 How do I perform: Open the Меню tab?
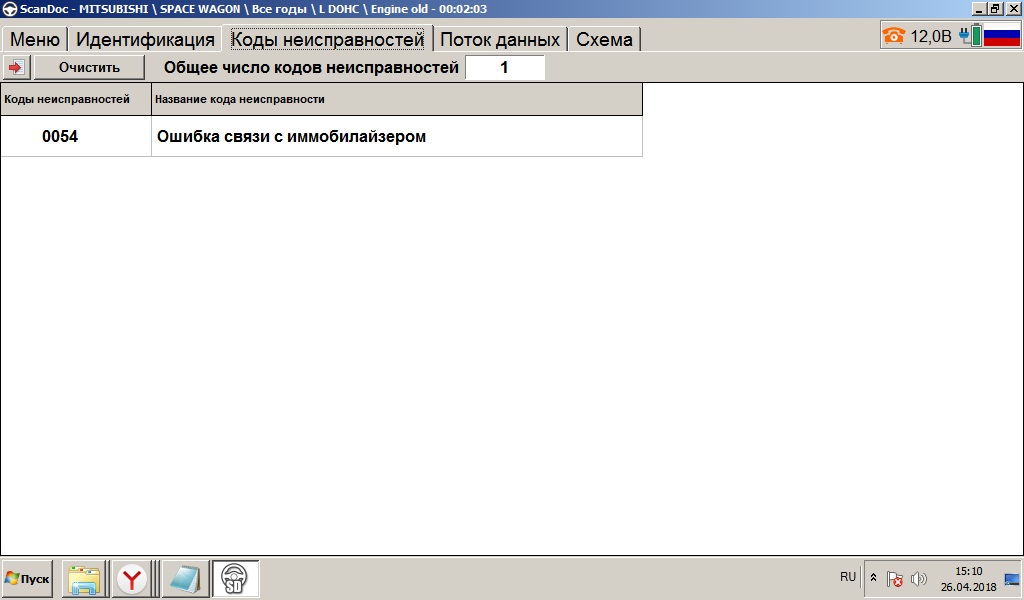(35, 39)
